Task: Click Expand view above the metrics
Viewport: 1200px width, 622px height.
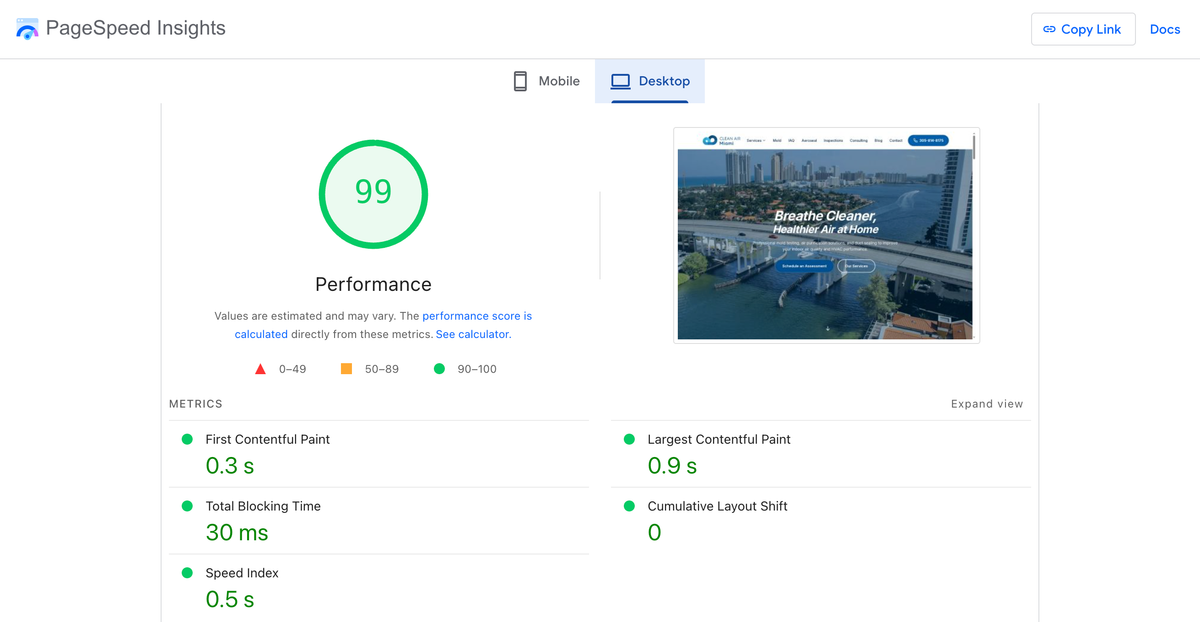Action: click(x=987, y=403)
